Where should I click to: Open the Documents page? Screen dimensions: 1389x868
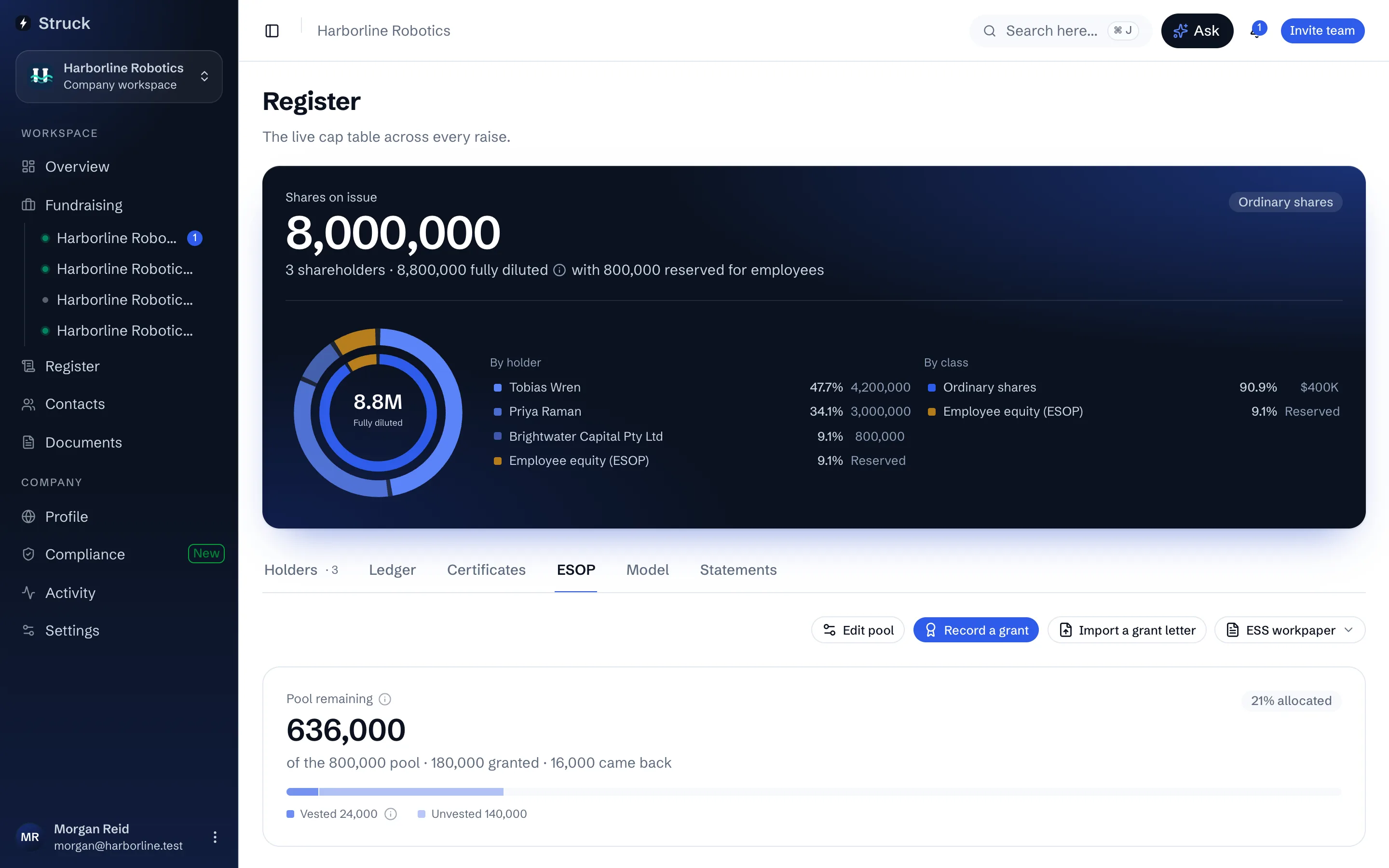click(x=119, y=443)
